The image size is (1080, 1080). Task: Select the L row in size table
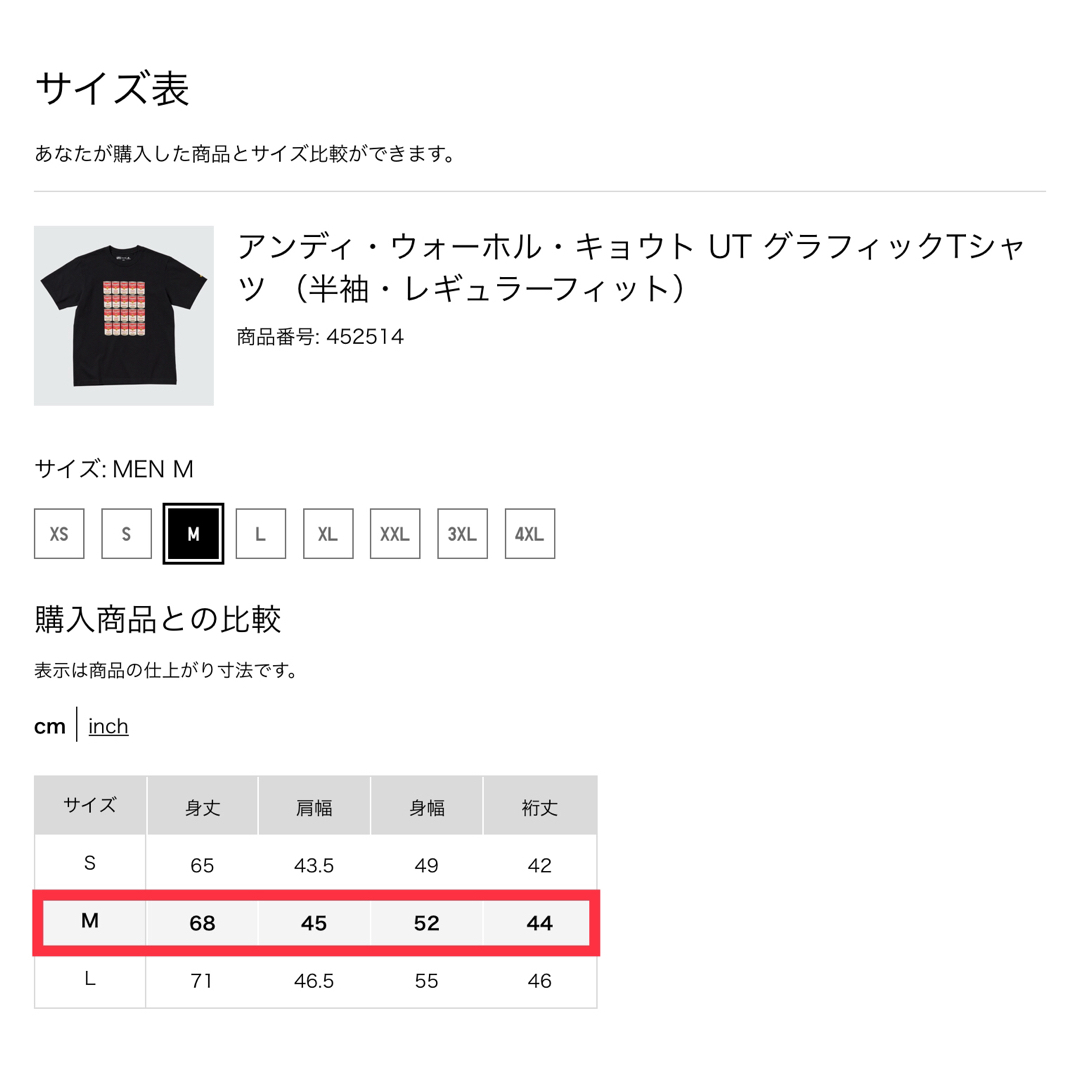click(x=315, y=980)
